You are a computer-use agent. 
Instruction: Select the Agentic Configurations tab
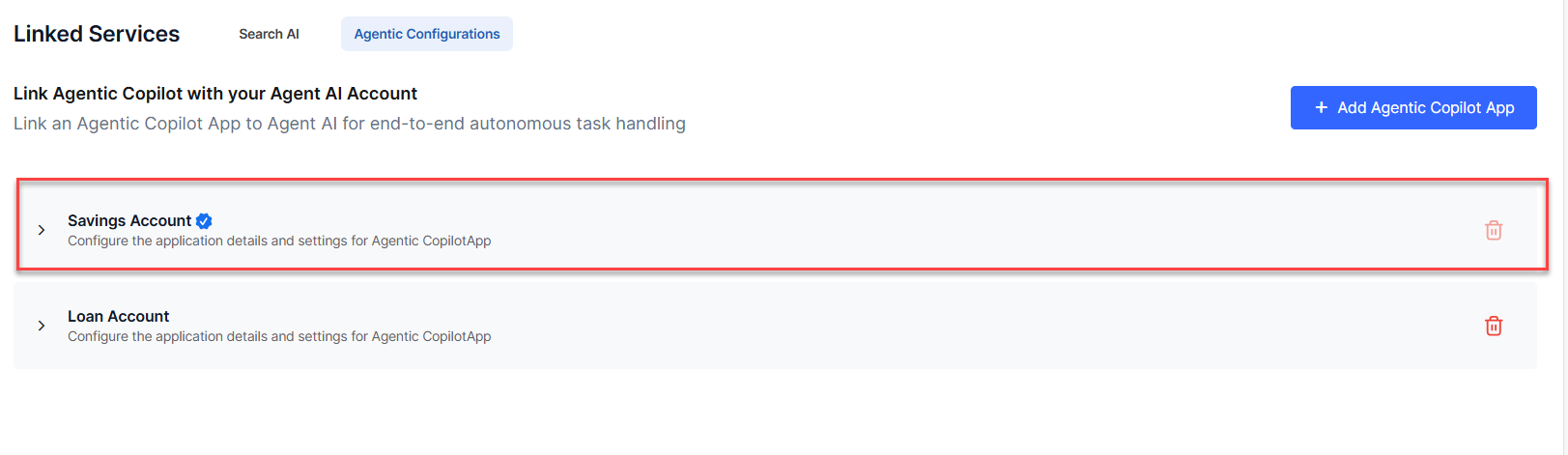pyautogui.click(x=427, y=34)
